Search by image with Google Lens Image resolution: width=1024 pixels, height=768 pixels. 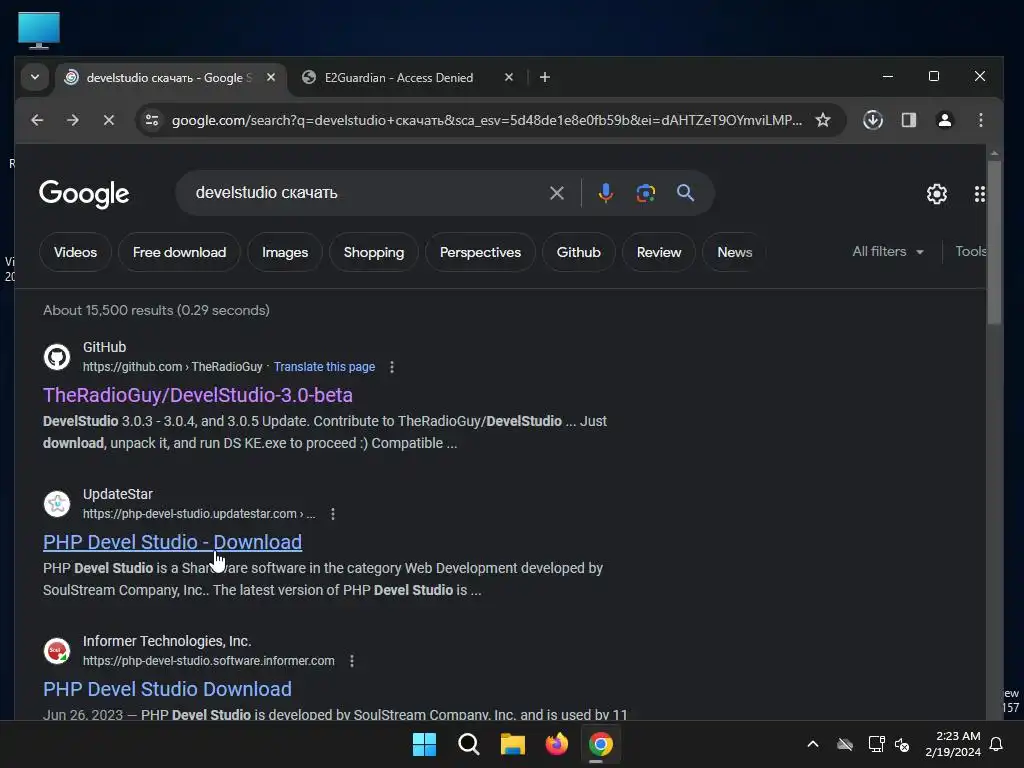[x=645, y=193]
